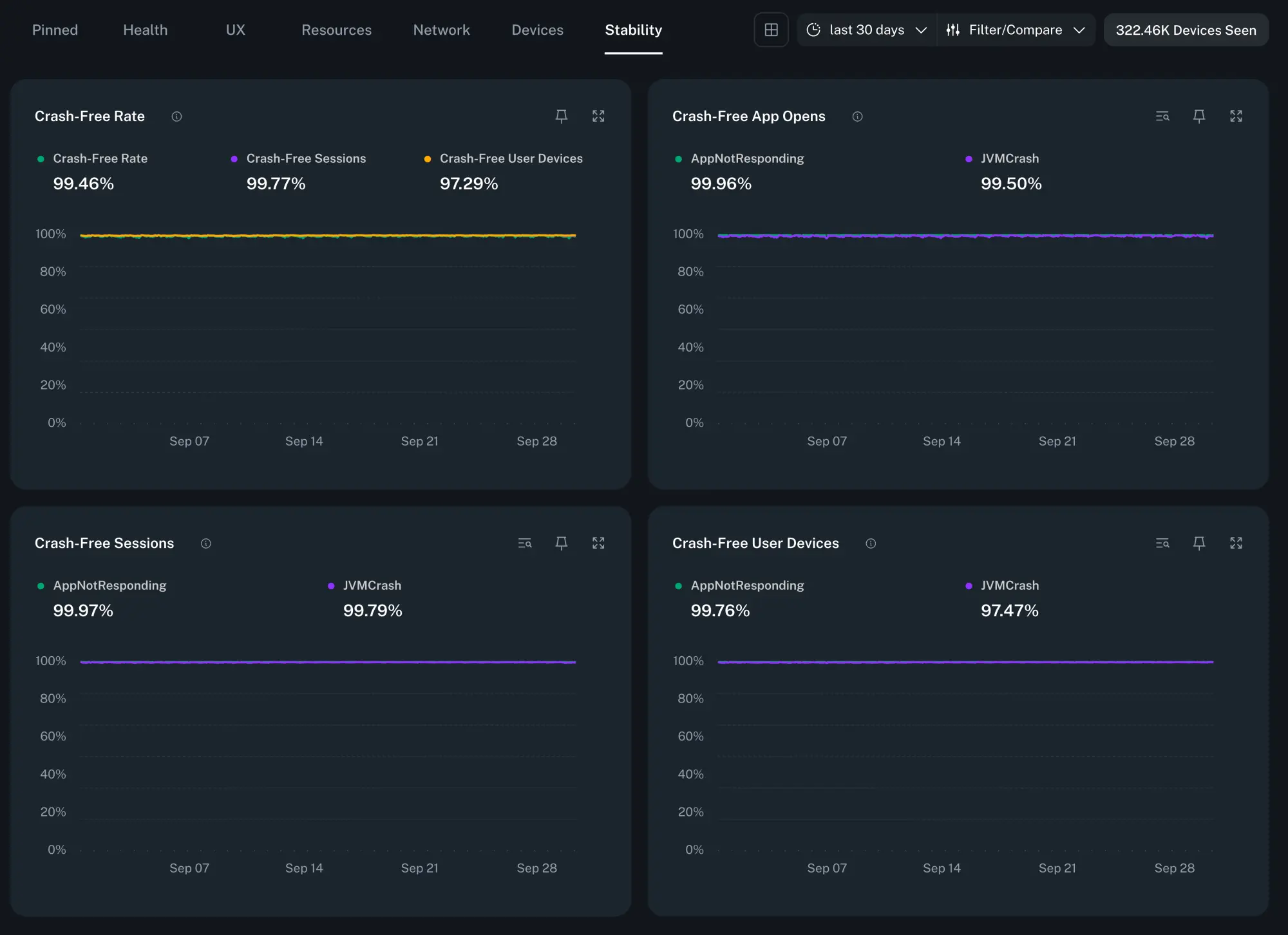Open the Network tab

tap(441, 30)
